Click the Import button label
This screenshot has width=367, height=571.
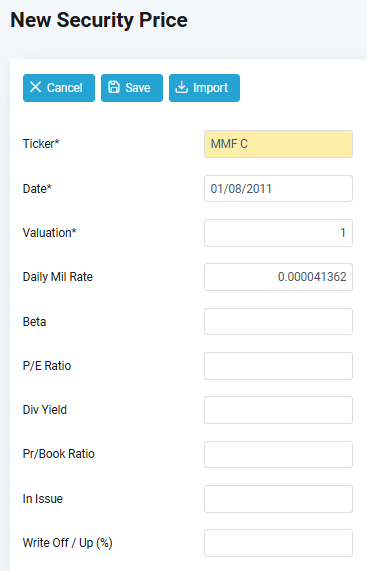pyautogui.click(x=210, y=88)
